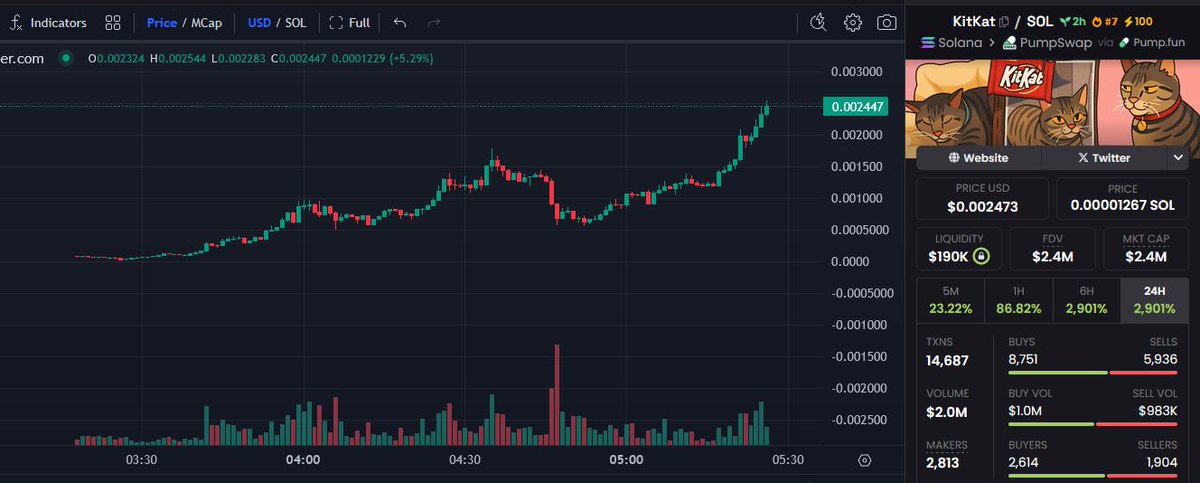Image resolution: width=1200 pixels, height=483 pixels.
Task: Open quick search lightning icon
Action: click(819, 22)
